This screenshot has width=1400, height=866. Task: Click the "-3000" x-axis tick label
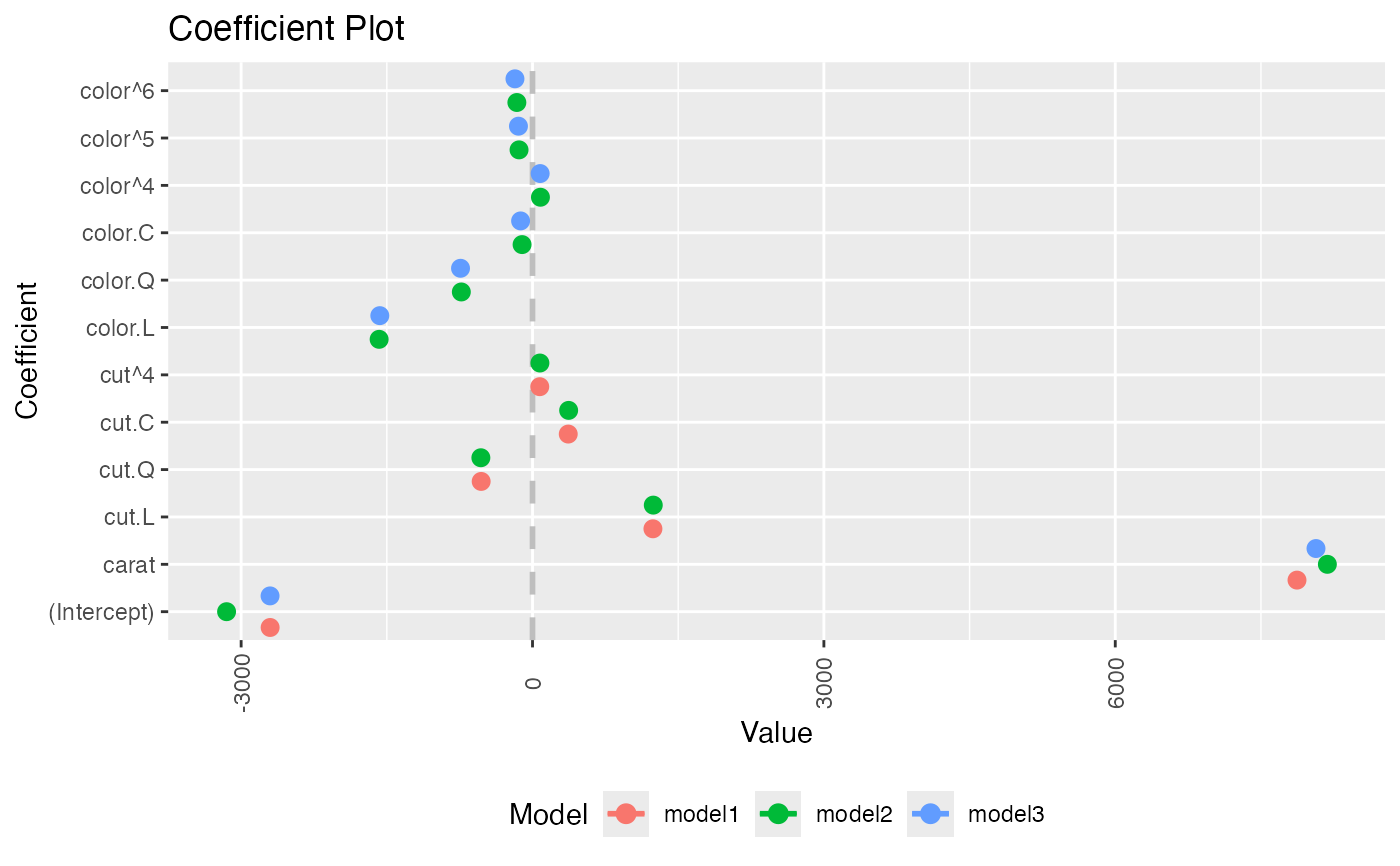tap(242, 686)
